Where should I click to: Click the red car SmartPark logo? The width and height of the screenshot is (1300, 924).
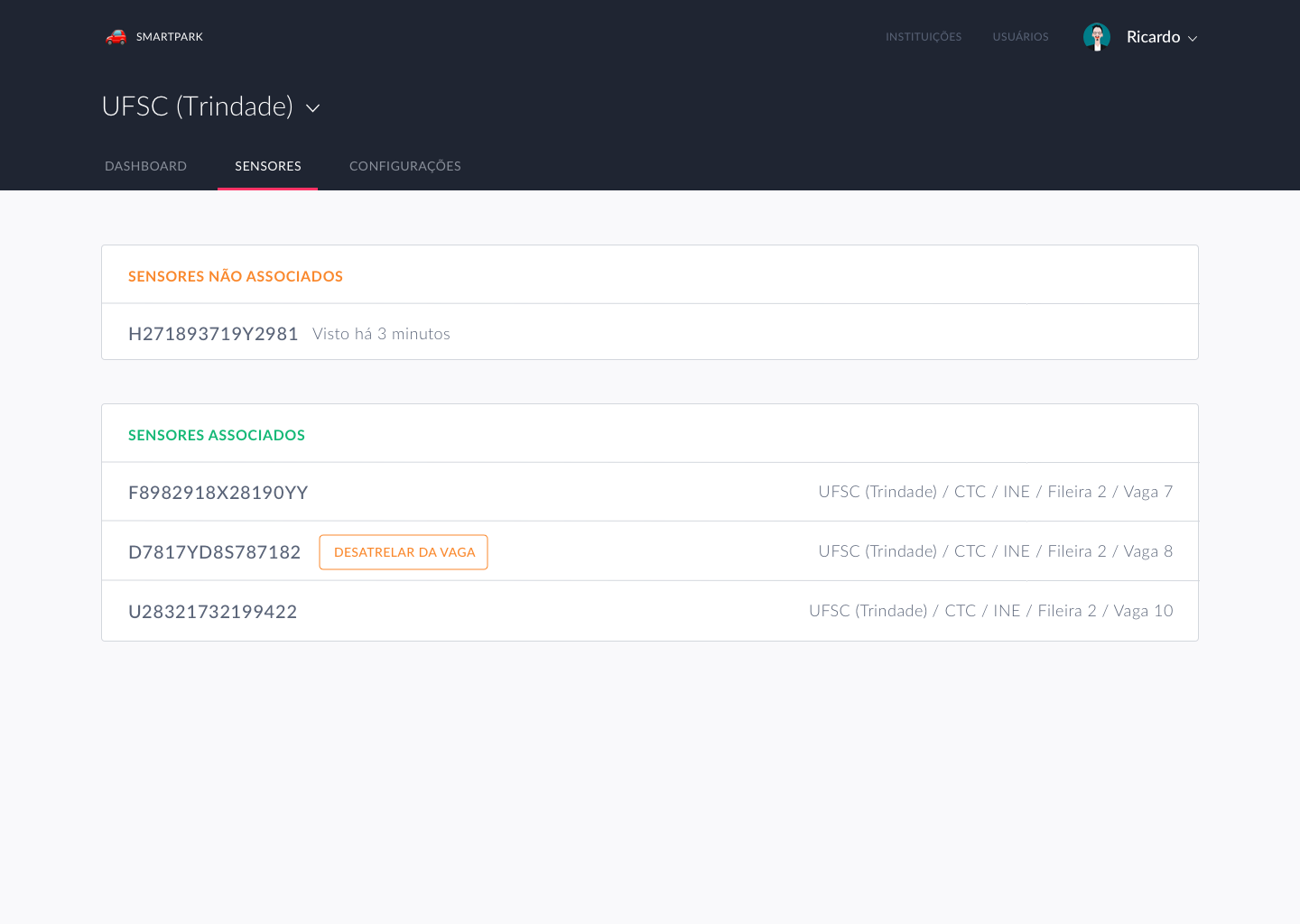116,37
